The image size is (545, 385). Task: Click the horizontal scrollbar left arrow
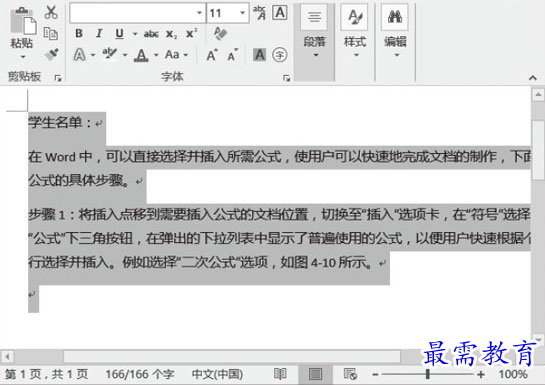pyautogui.click(x=7, y=356)
